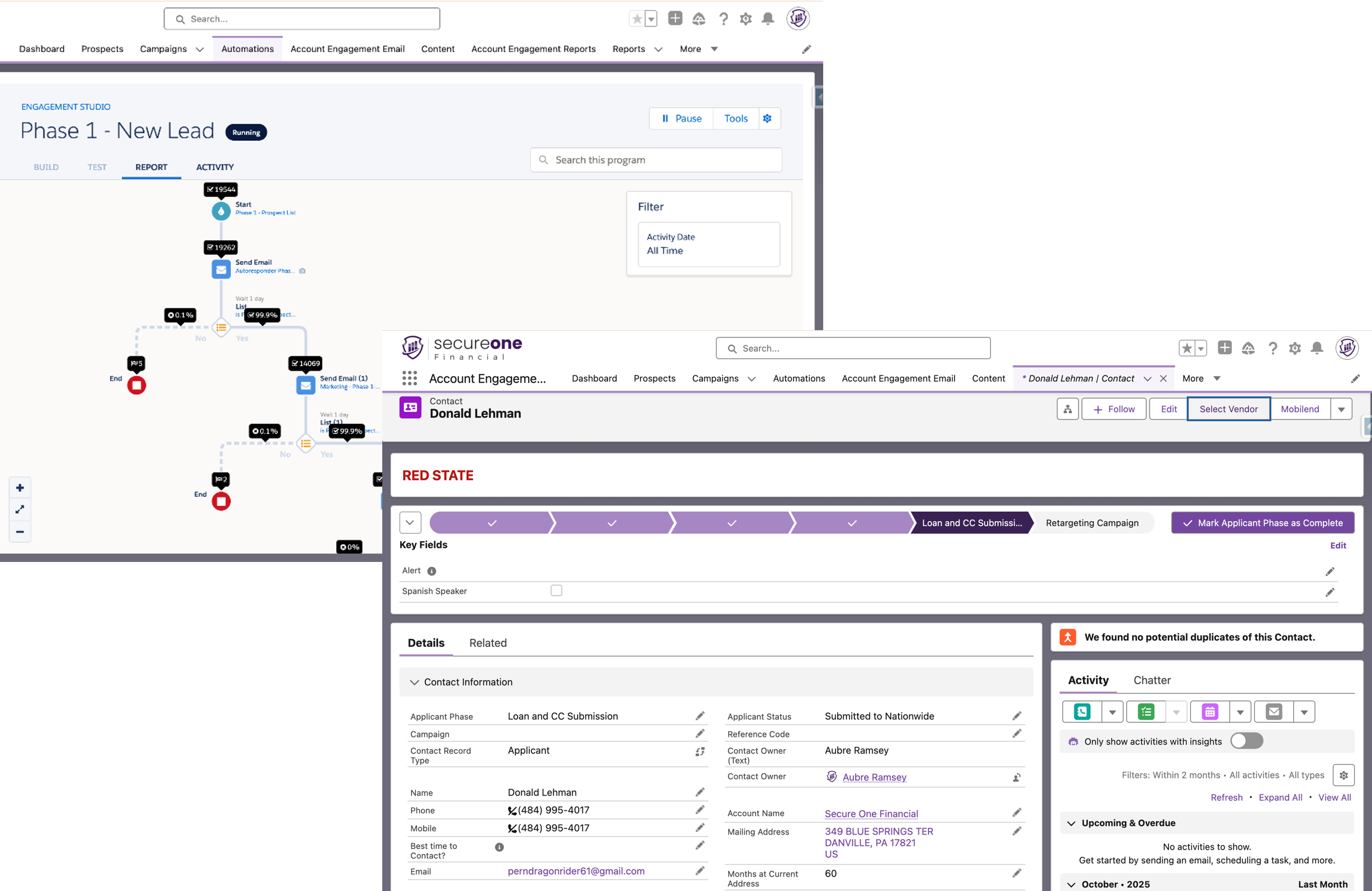Open Log a Call dropdown arrow
The width and height of the screenshot is (1372, 891).
pyautogui.click(x=1113, y=712)
